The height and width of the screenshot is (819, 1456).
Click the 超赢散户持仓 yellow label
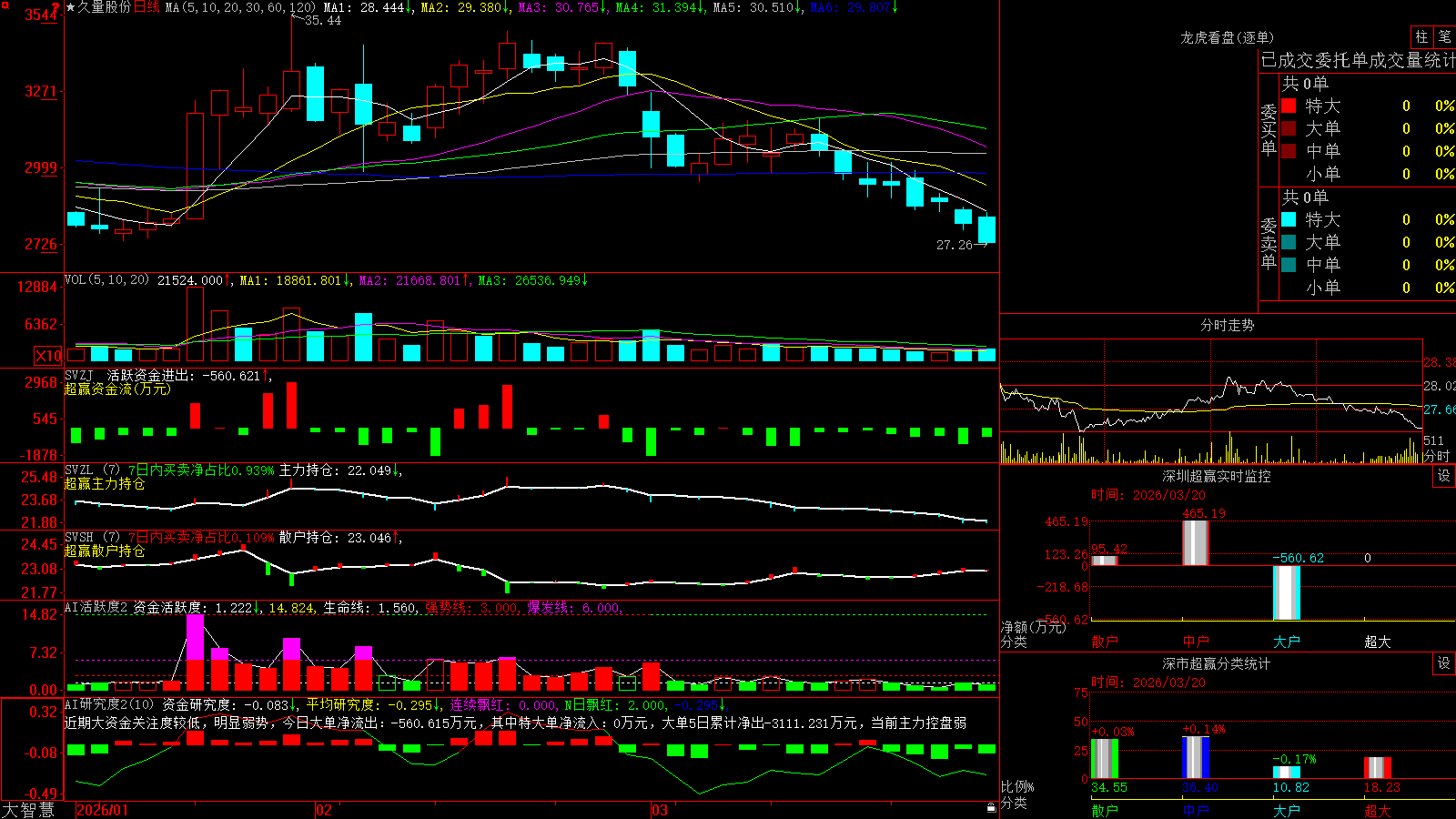(x=104, y=551)
